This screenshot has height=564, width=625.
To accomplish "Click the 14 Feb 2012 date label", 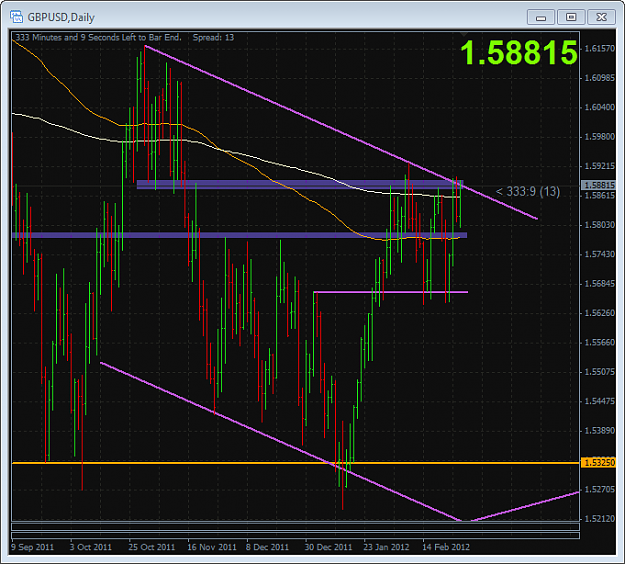I will pyautogui.click(x=446, y=547).
